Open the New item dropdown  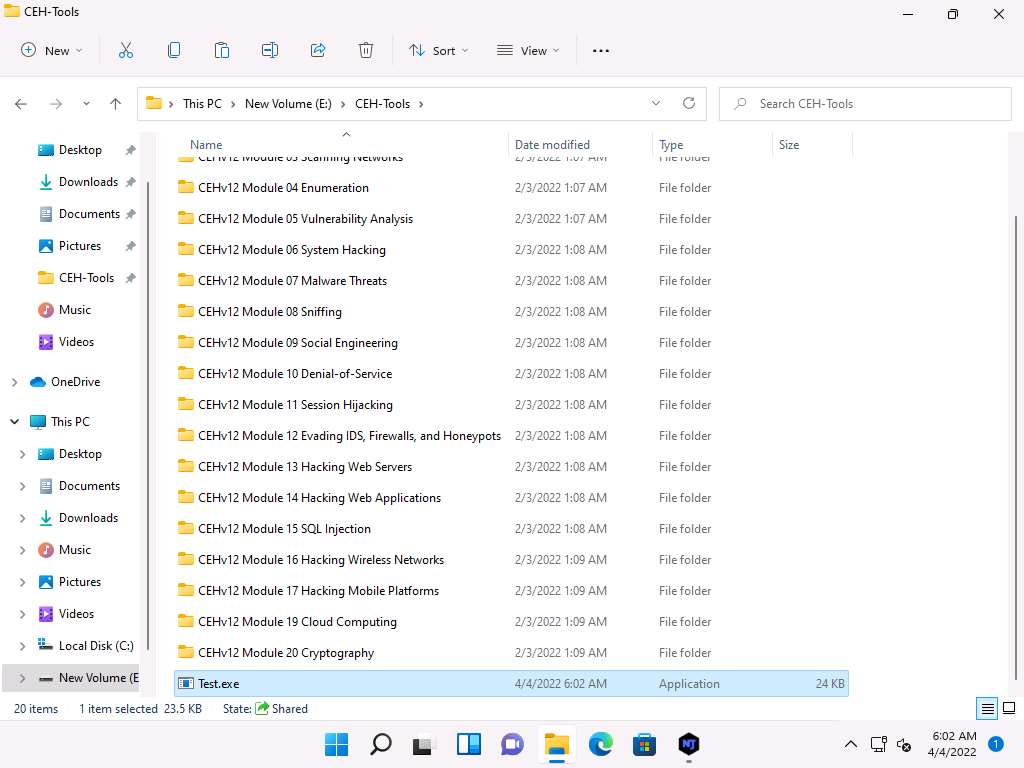pyautogui.click(x=52, y=50)
